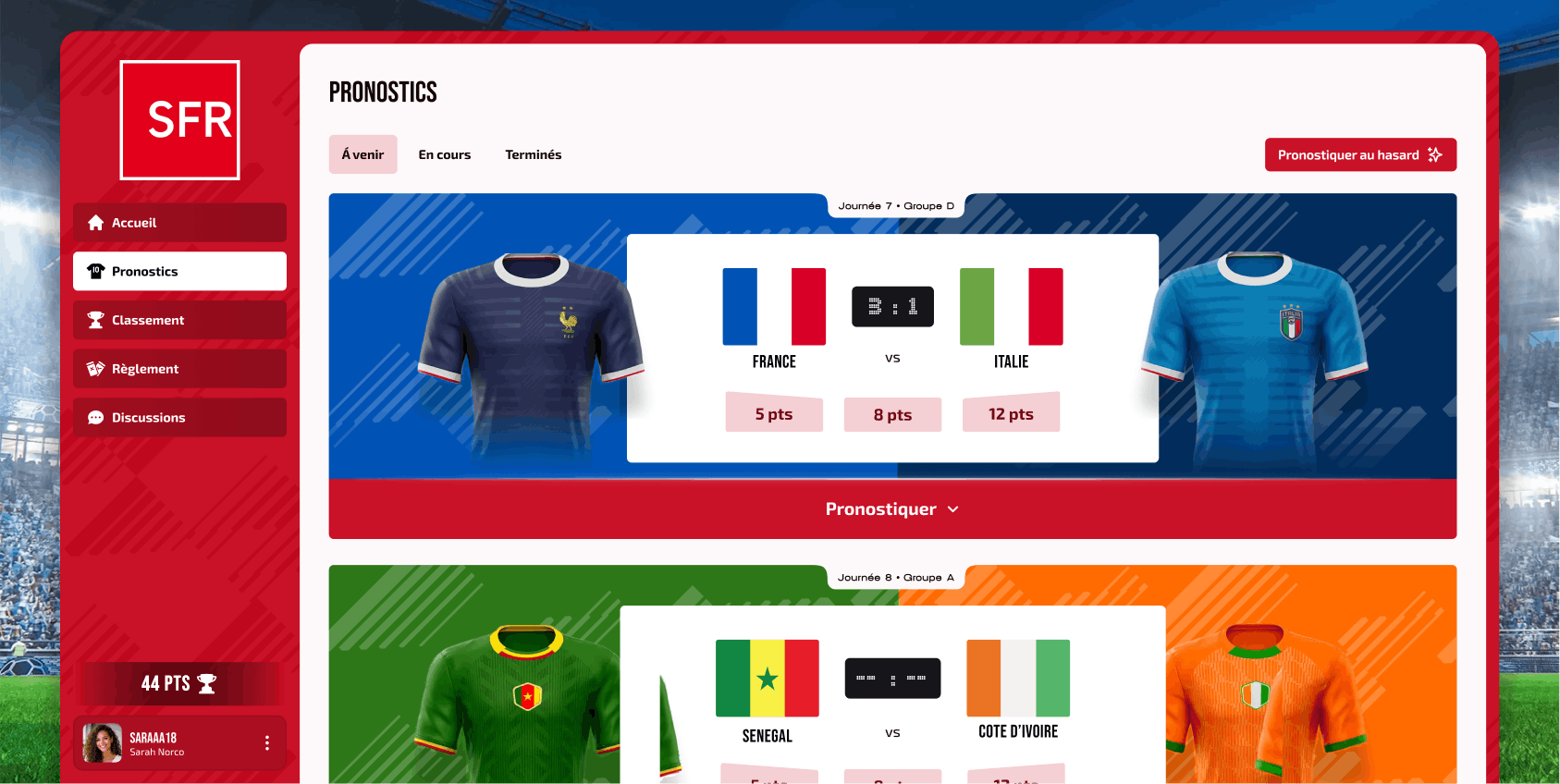
Task: Click the empty Senegal-Côte d'Ivoire scoreboard
Action: 892,679
